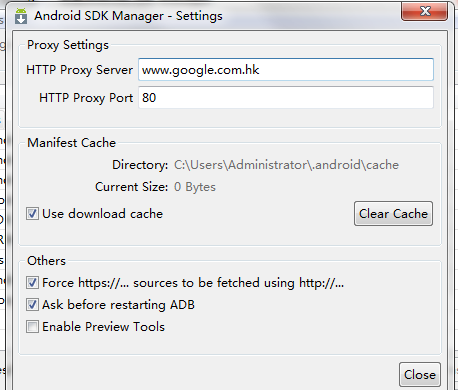This screenshot has height=390, width=458.
Task: Select the HTTP Proxy Port field containing 80
Action: click(x=286, y=97)
